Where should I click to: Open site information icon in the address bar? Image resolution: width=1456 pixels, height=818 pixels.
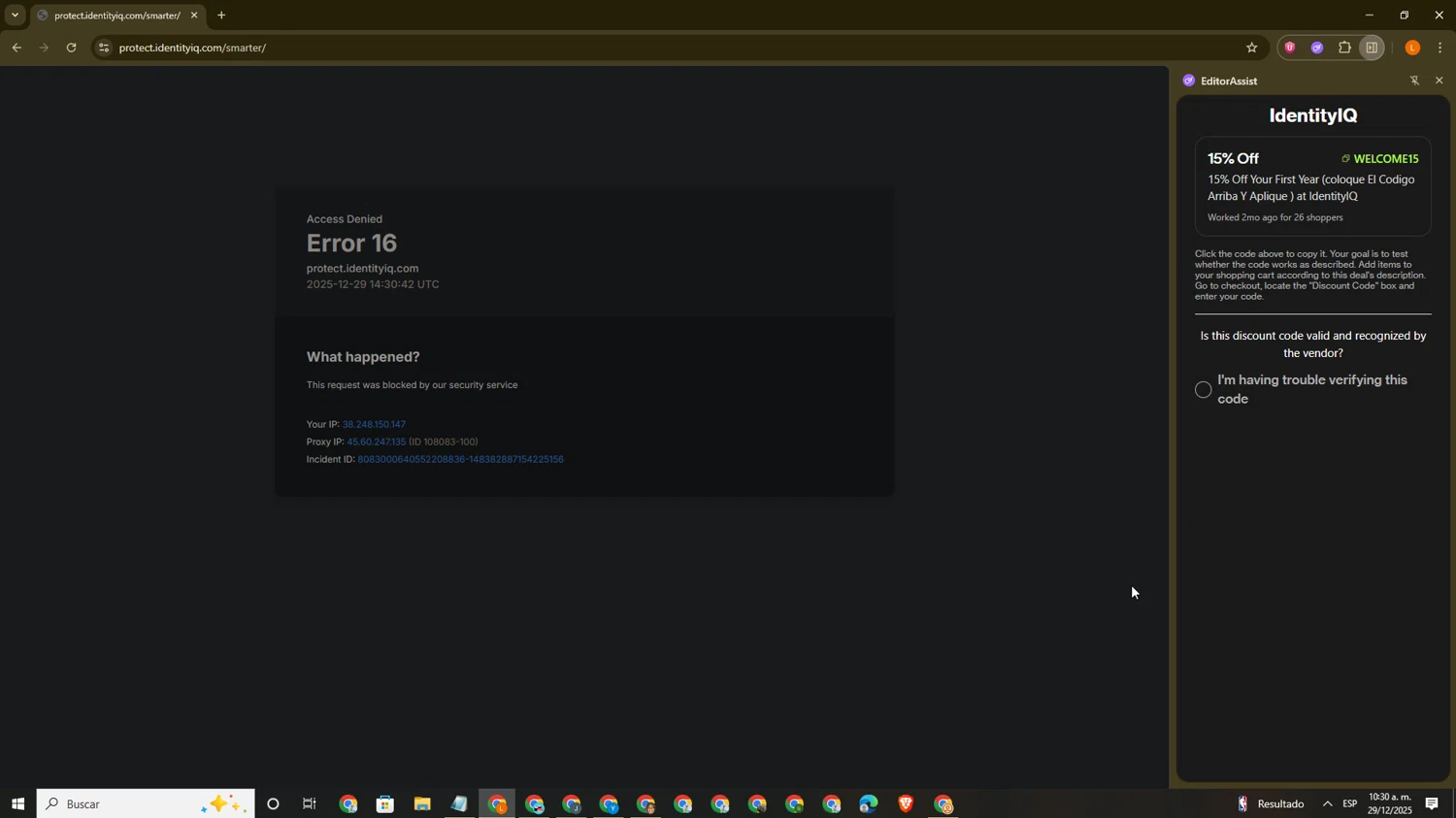(x=104, y=48)
